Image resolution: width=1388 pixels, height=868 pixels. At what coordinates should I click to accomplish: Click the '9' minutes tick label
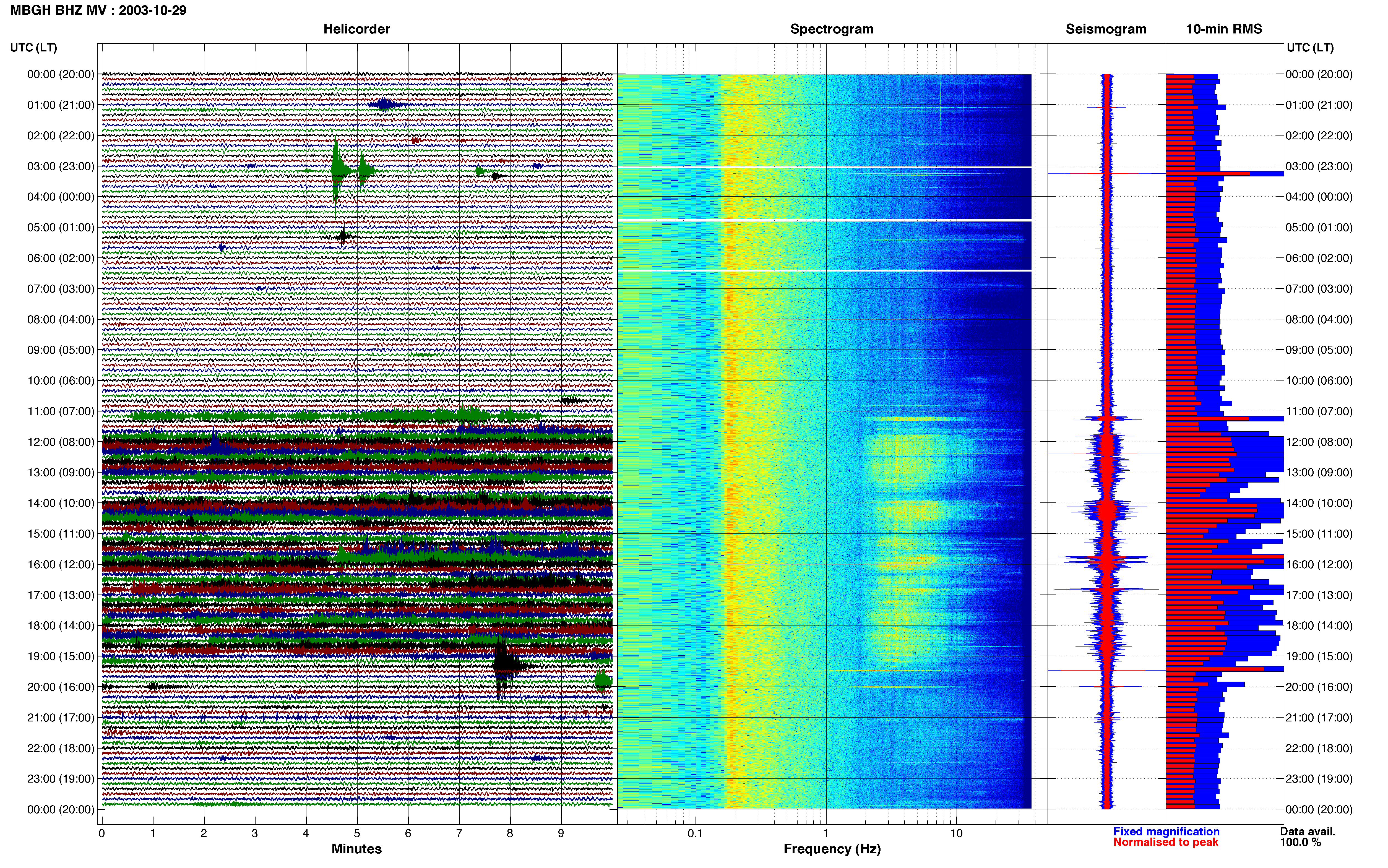561,833
